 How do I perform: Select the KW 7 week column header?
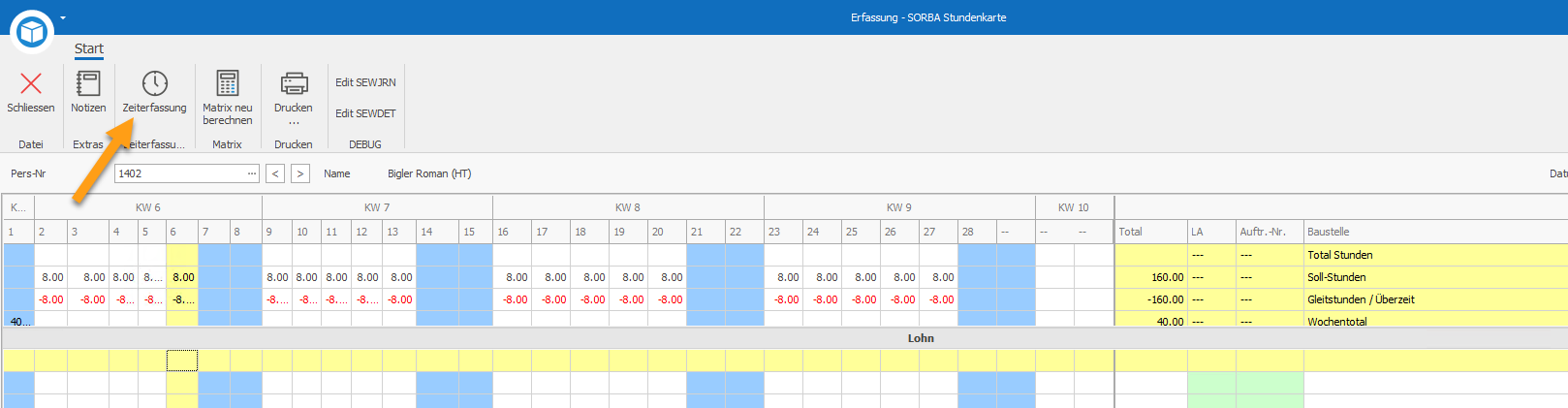coord(377,207)
